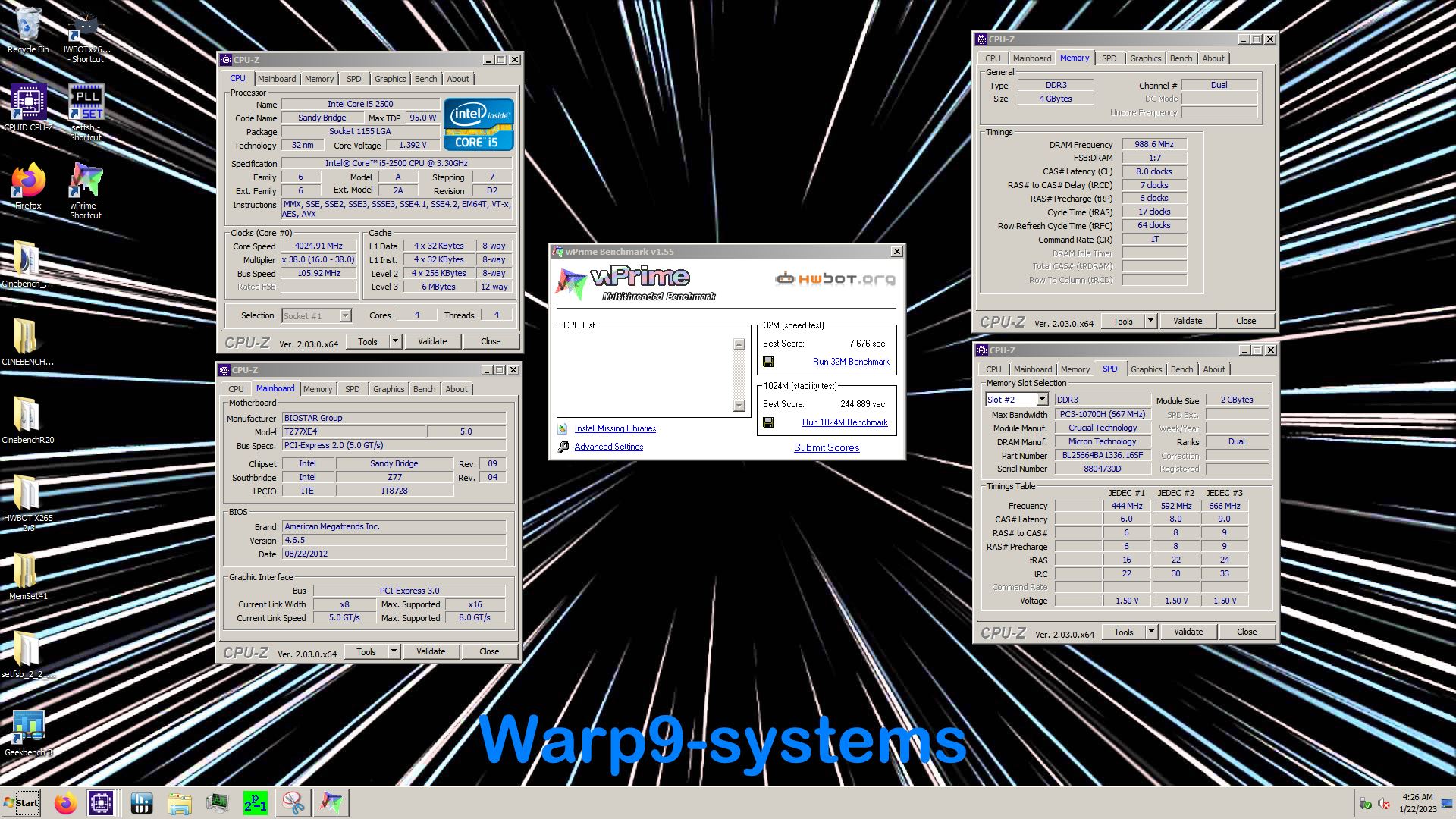This screenshot has height=819, width=1456.
Task: Launch CPUID CPU-Z from the desktop
Action: 28,107
